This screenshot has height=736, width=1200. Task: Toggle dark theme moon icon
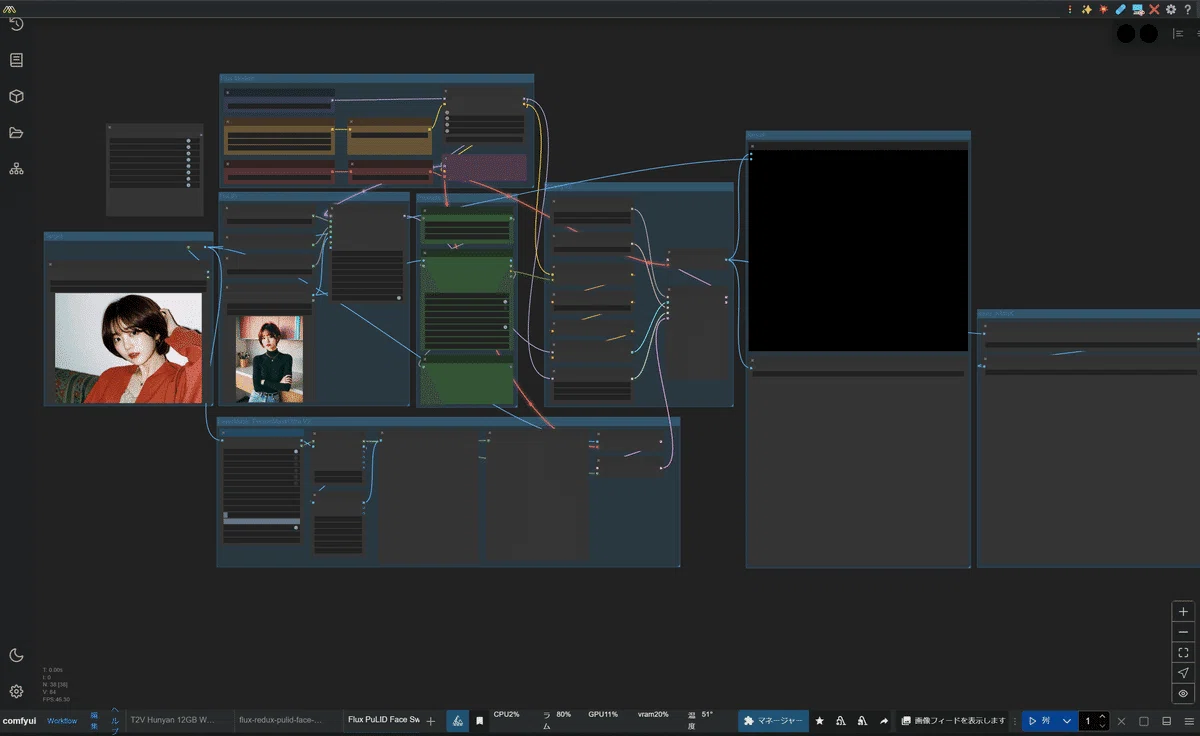(16, 655)
